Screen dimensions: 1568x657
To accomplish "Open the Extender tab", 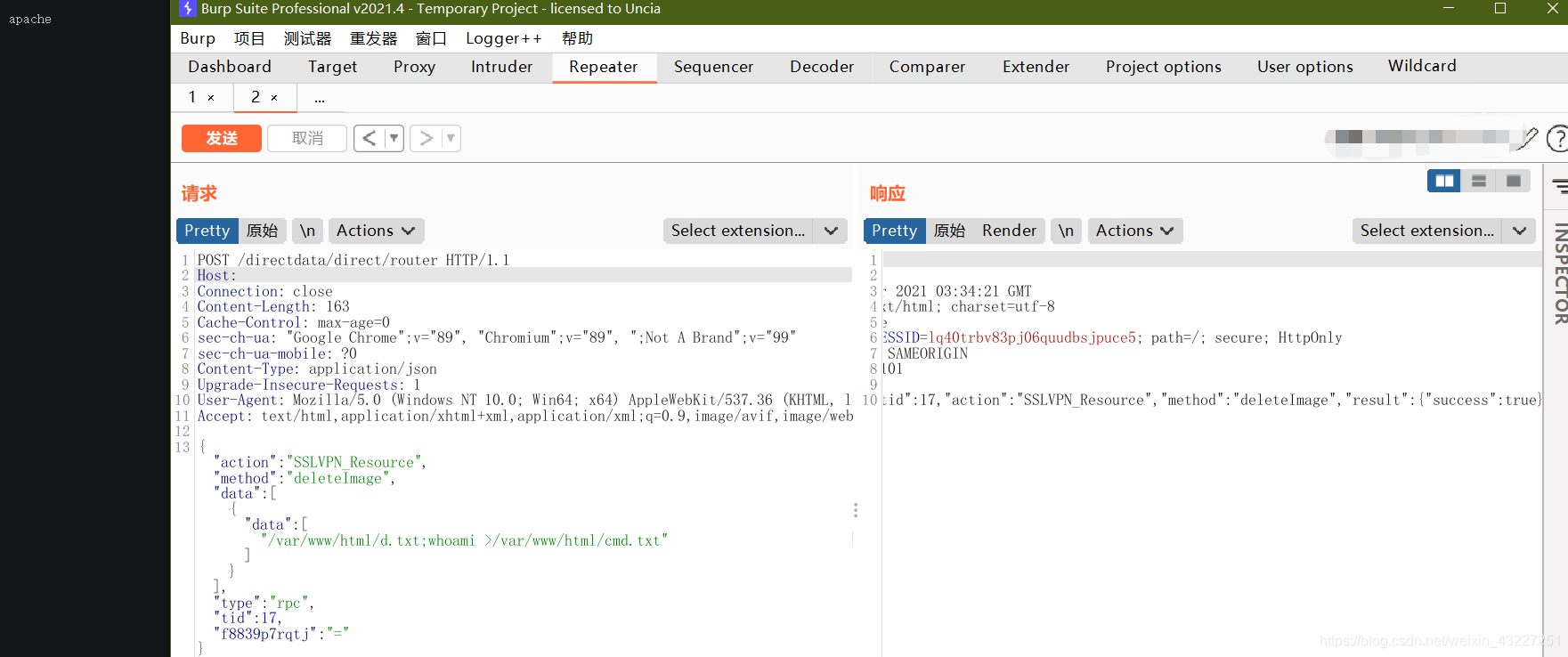I will coord(1036,67).
